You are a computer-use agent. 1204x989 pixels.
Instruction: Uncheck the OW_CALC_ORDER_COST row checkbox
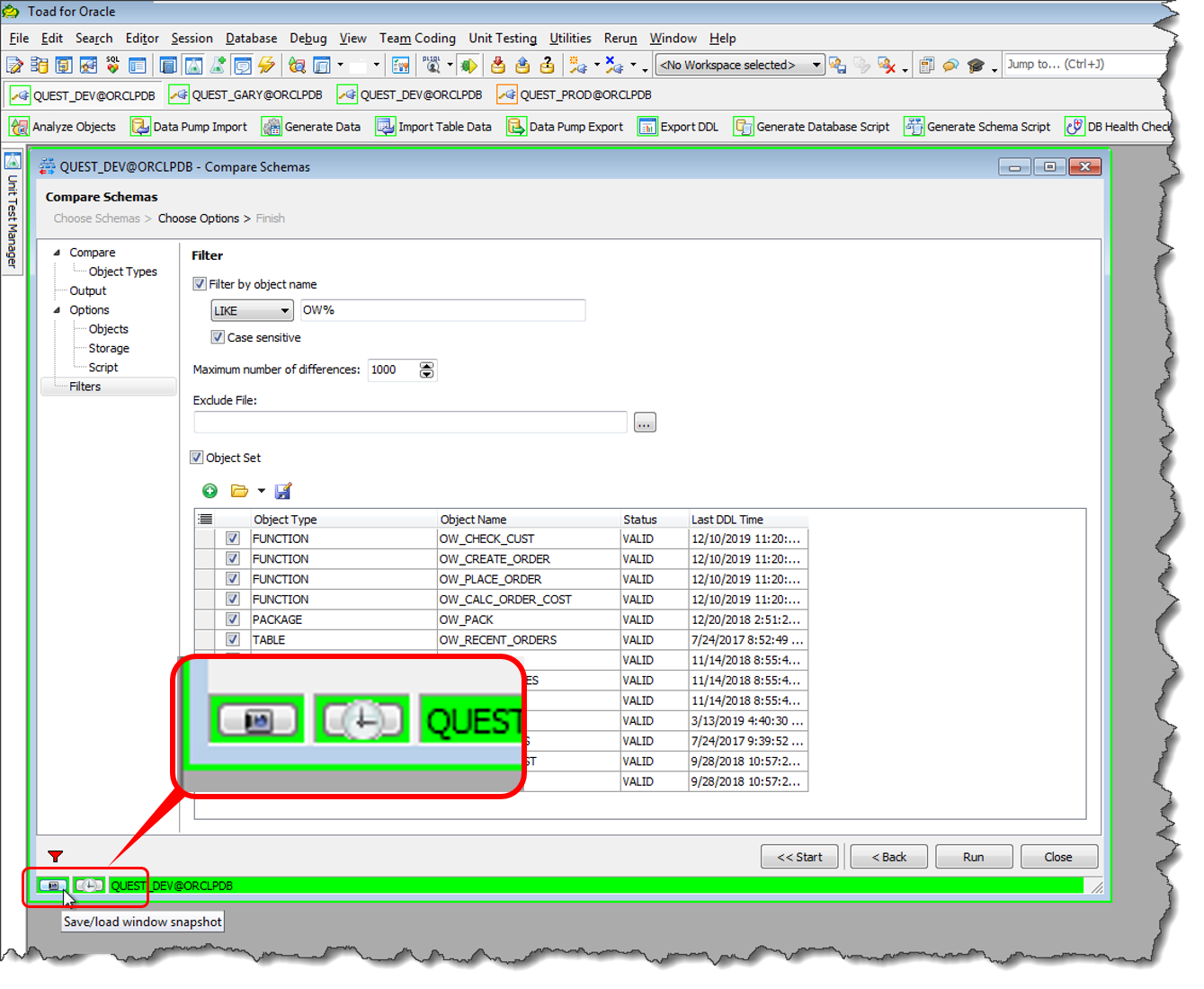[x=233, y=599]
